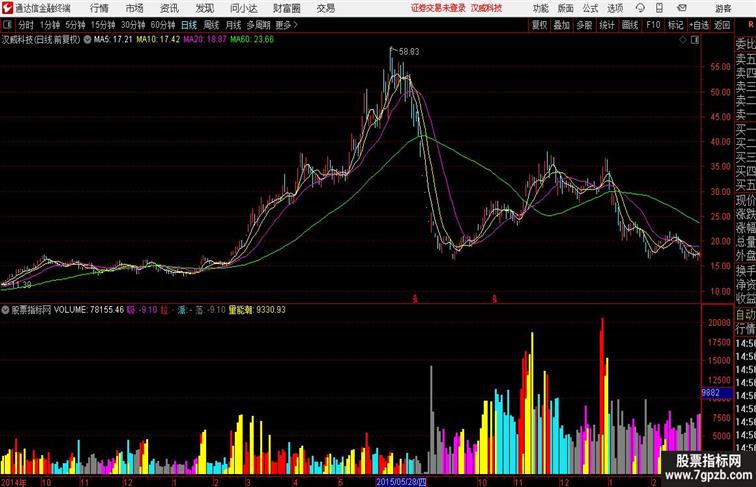
Task: Add stock via +自选 button
Action: point(699,25)
